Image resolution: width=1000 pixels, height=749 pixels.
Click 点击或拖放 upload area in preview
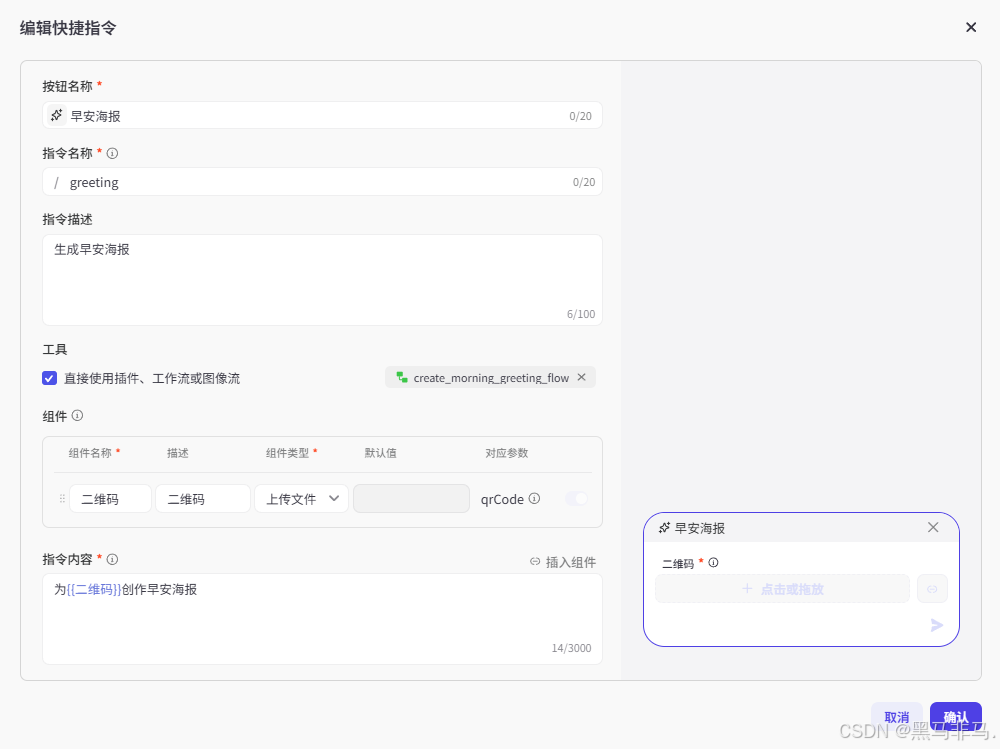[783, 588]
